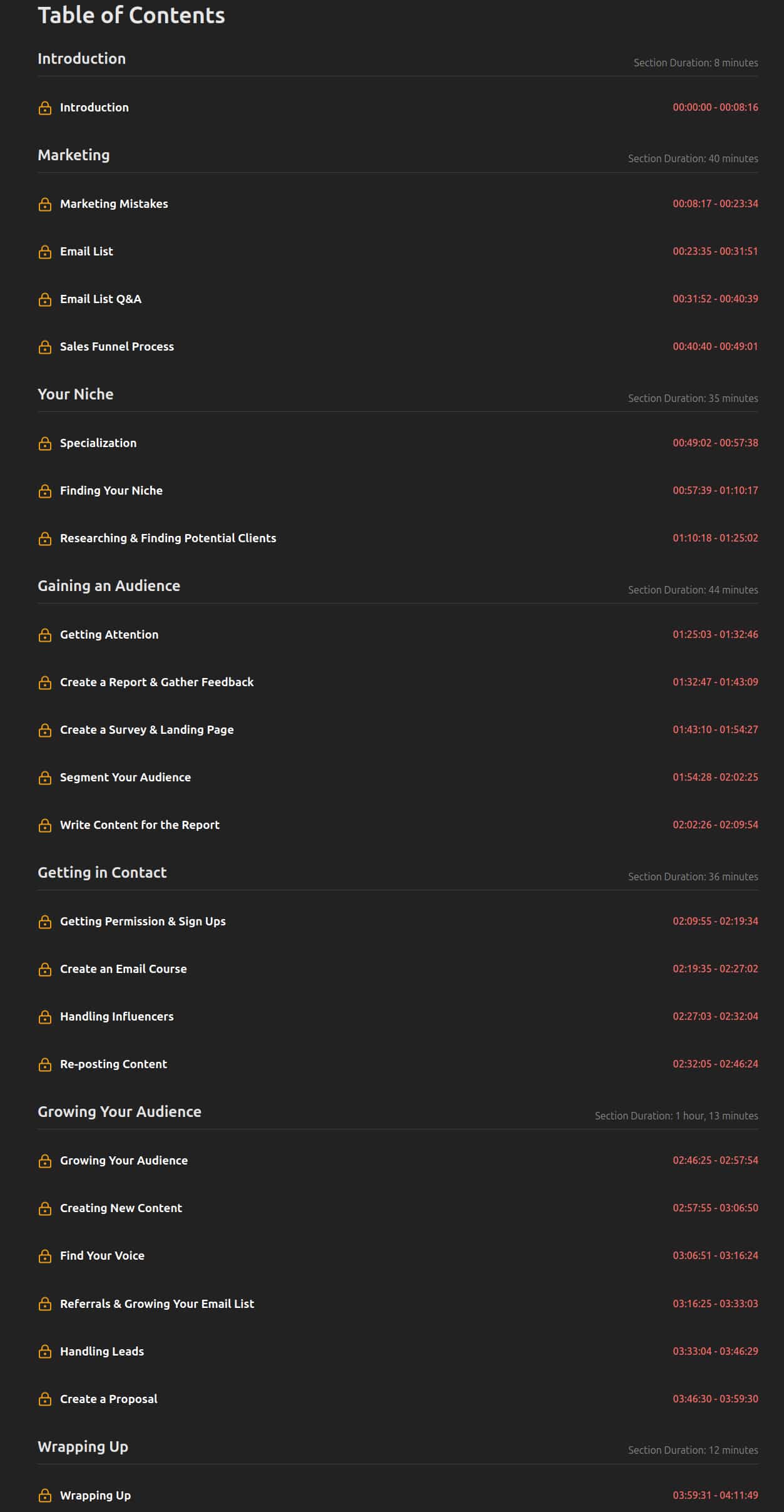Jump to timestamp 01:43:10 - 01:54:27
The height and width of the screenshot is (1512, 784).
(715, 730)
